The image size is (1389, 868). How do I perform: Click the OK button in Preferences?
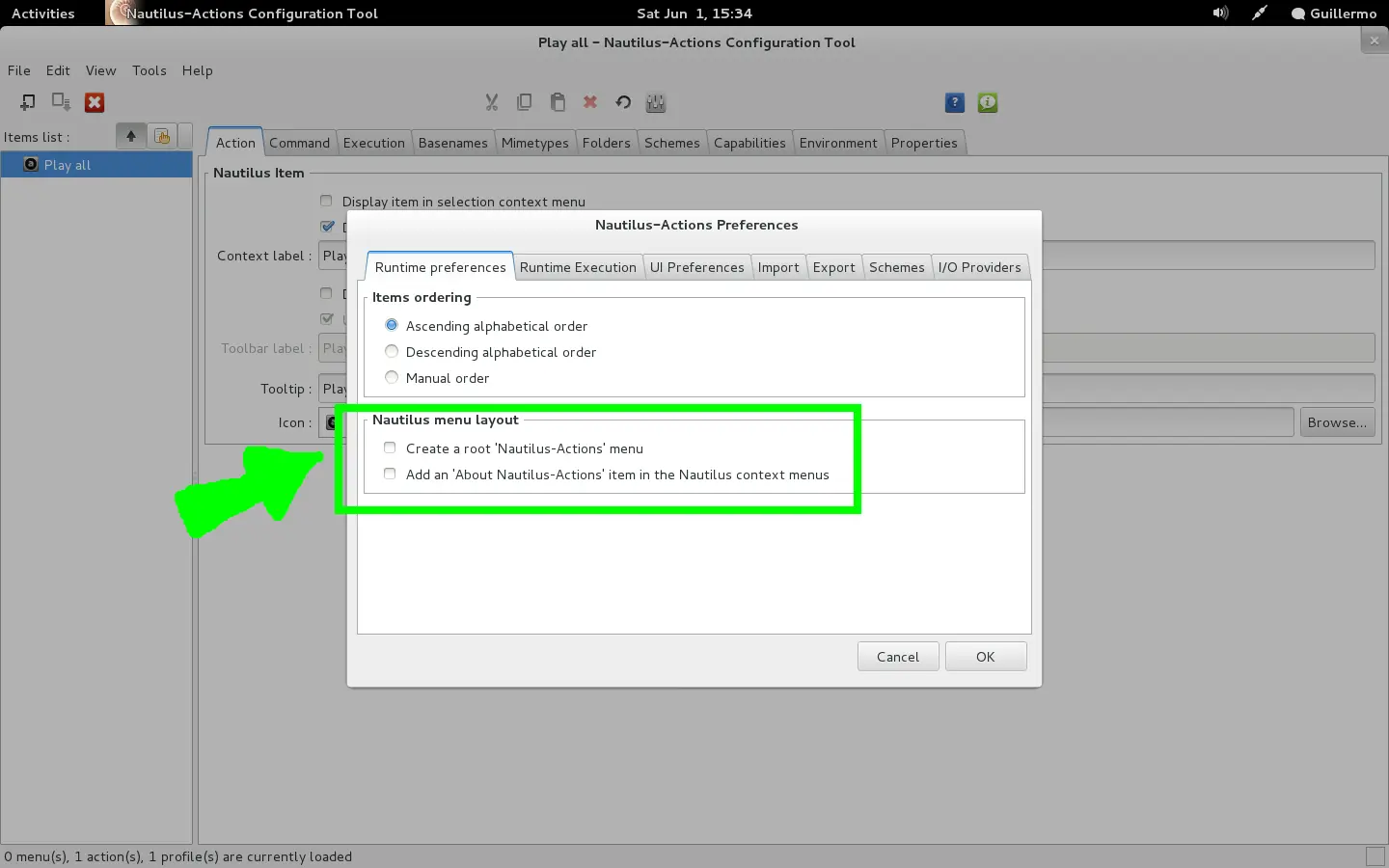[x=986, y=657]
